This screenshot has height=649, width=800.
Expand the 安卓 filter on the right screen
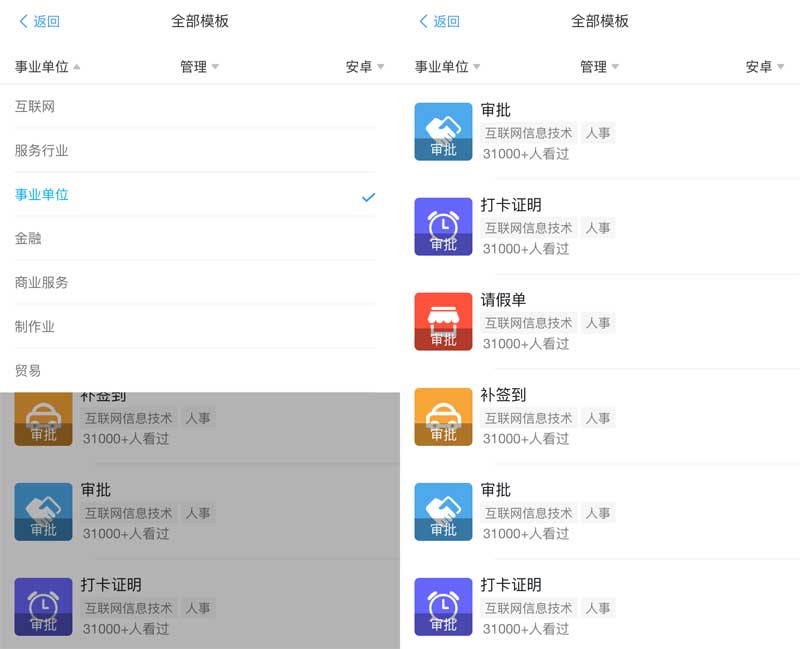pyautogui.click(x=765, y=66)
